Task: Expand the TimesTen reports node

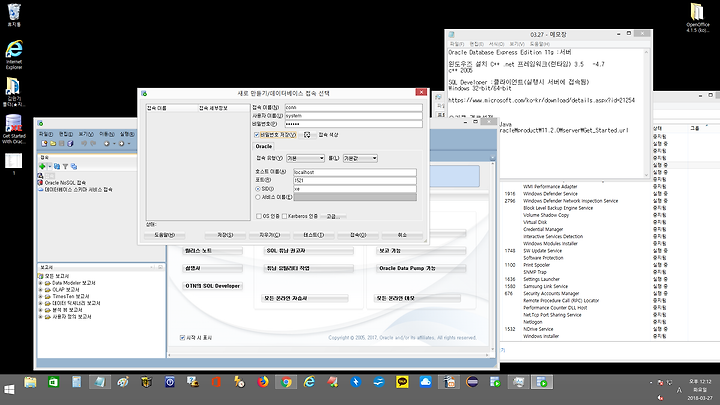Action: (40, 297)
